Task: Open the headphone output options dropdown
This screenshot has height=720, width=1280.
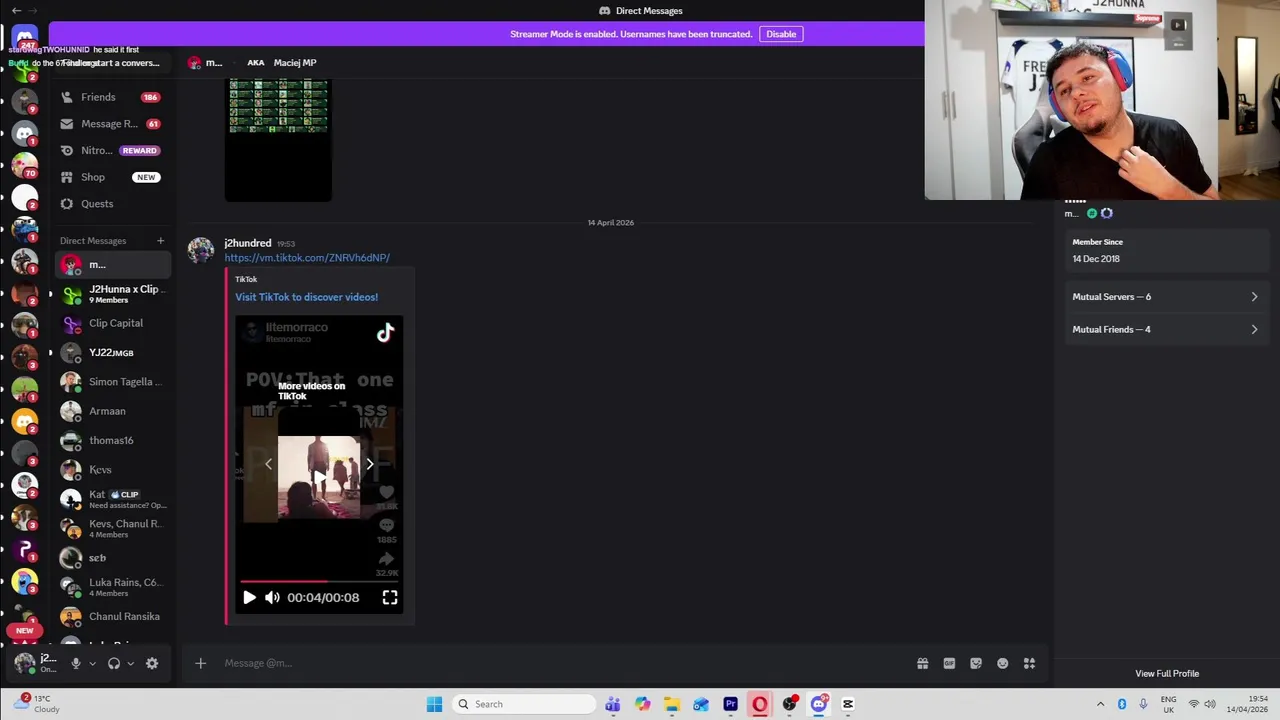Action: tap(130, 663)
